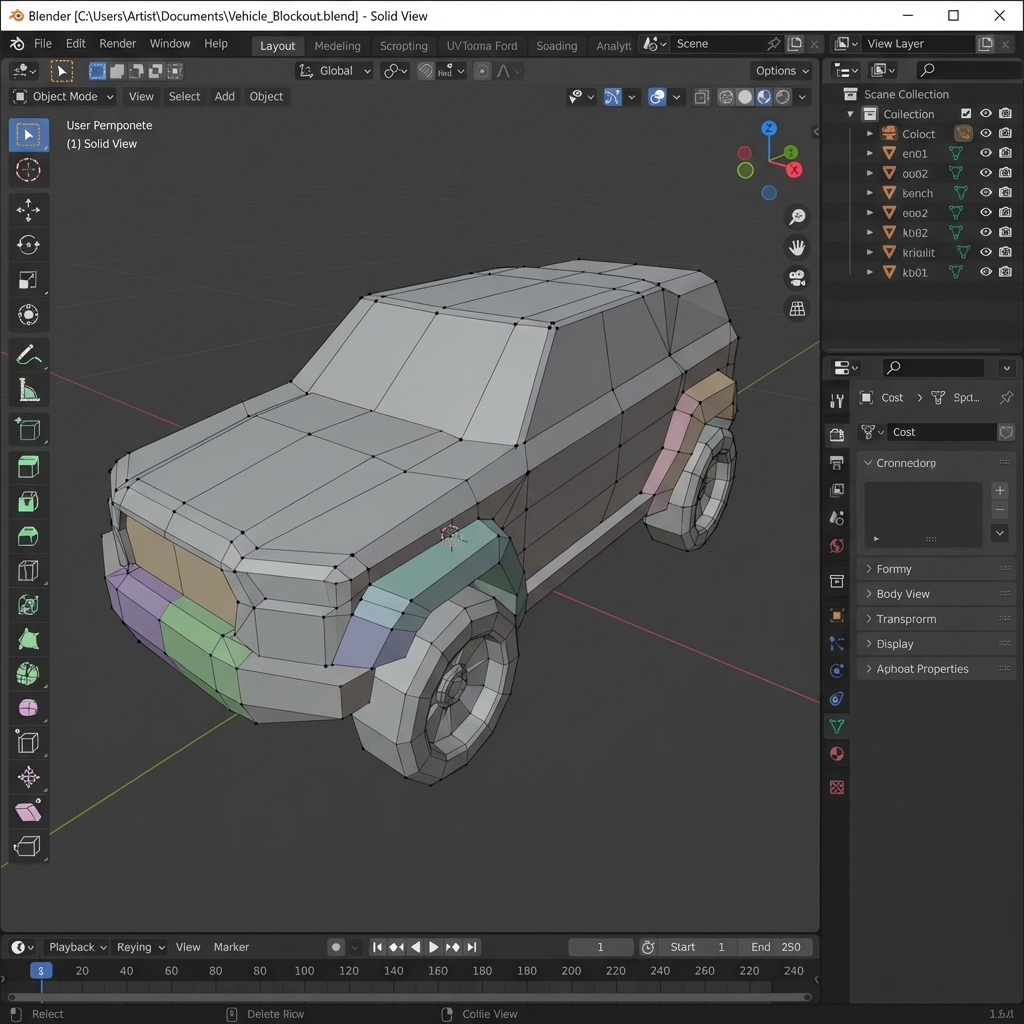
Task: Open the checkered Texture Properties tab
Action: (836, 787)
